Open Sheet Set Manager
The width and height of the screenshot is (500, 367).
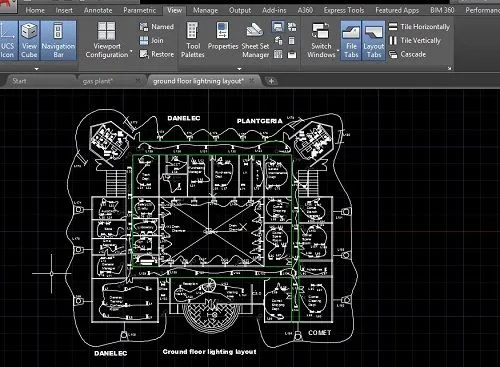click(x=255, y=40)
